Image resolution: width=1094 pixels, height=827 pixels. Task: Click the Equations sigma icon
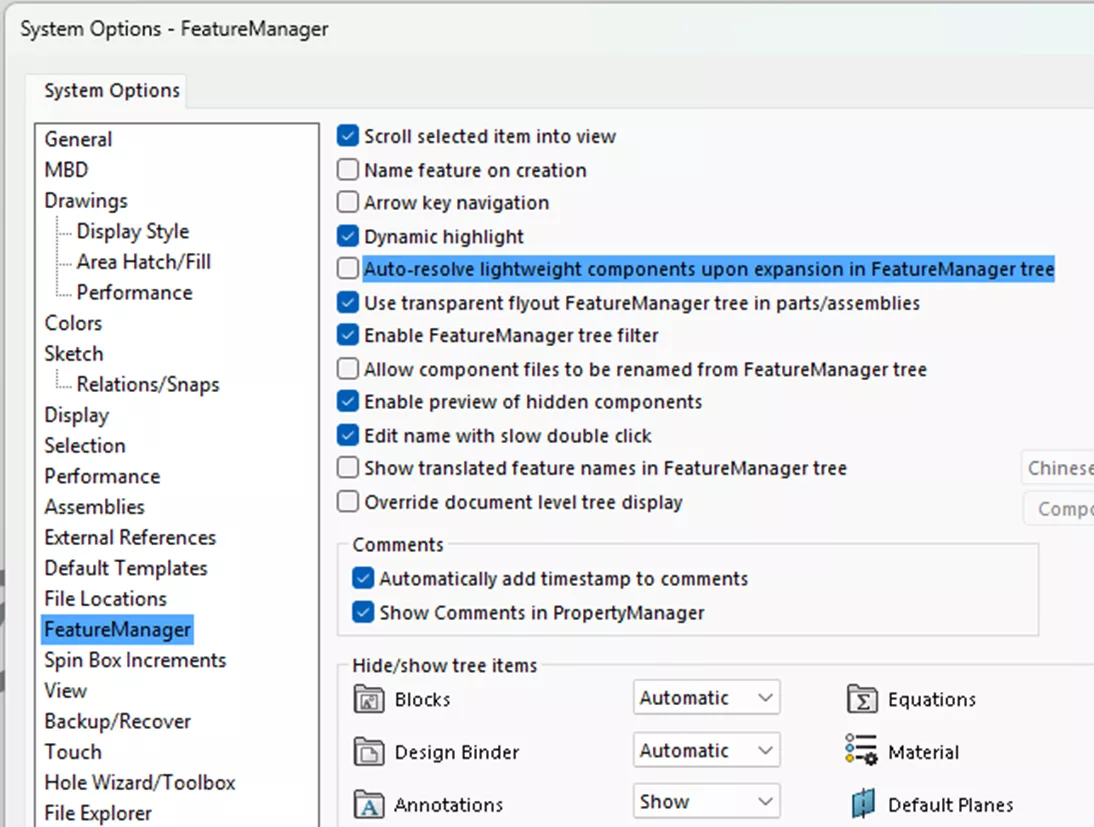pyautogui.click(x=861, y=699)
